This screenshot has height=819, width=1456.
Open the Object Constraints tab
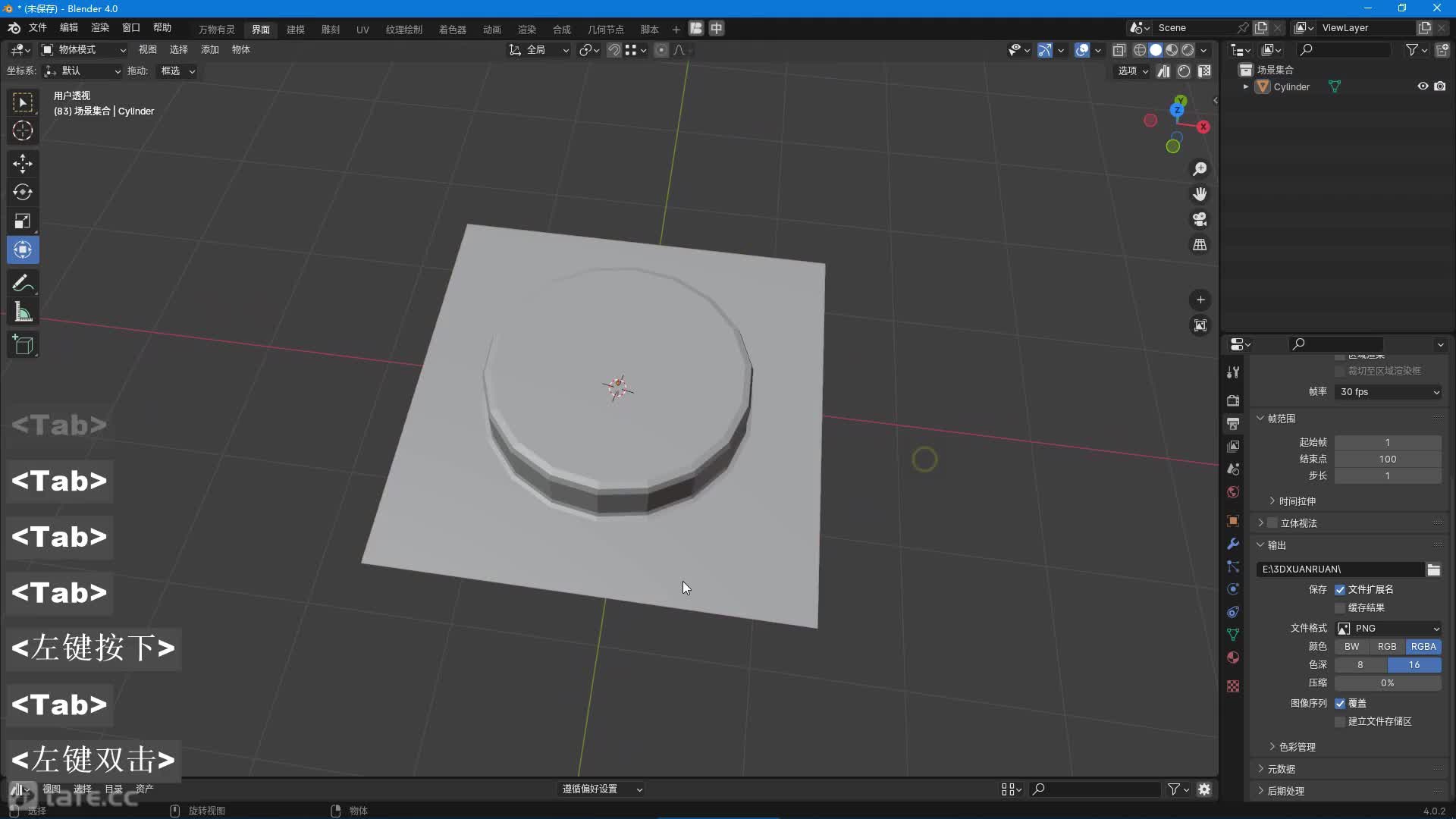[1233, 612]
